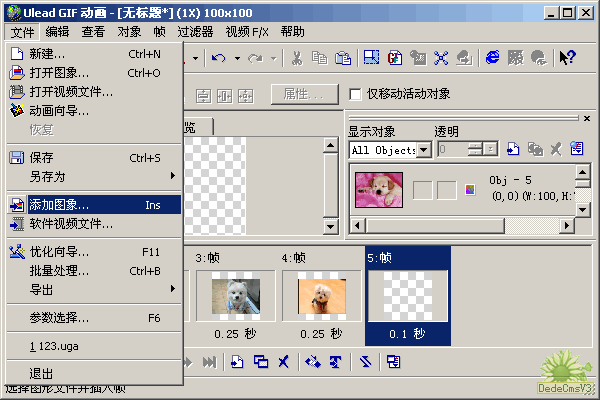Click the color swatch beside Obj - 5
Viewport: 600px width, 400px height.
pos(470,189)
